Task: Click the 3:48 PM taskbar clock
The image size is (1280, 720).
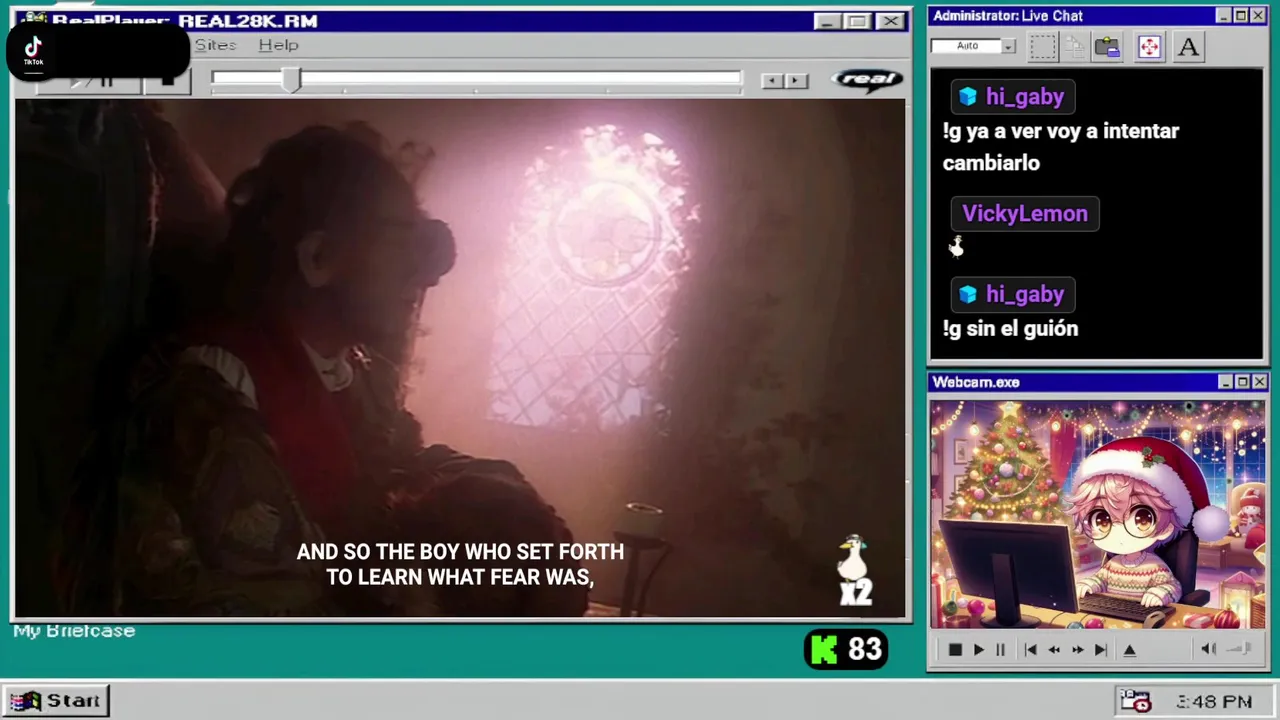Action: tap(1214, 702)
